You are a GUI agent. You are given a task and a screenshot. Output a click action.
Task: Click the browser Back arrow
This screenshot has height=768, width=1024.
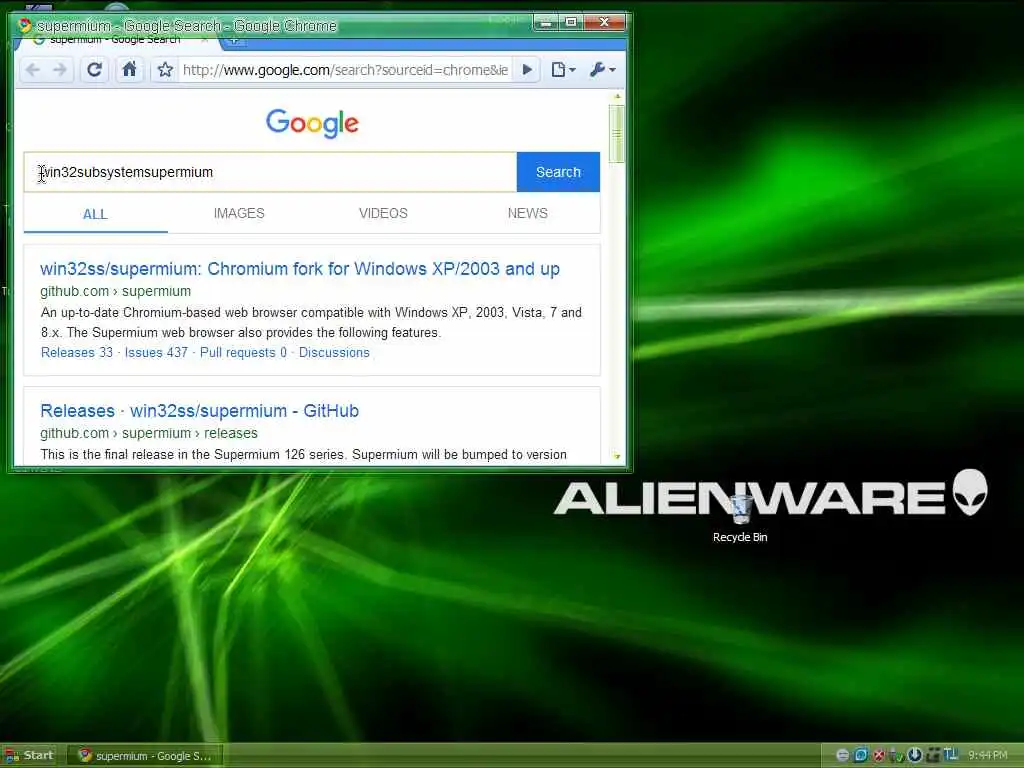click(33, 70)
